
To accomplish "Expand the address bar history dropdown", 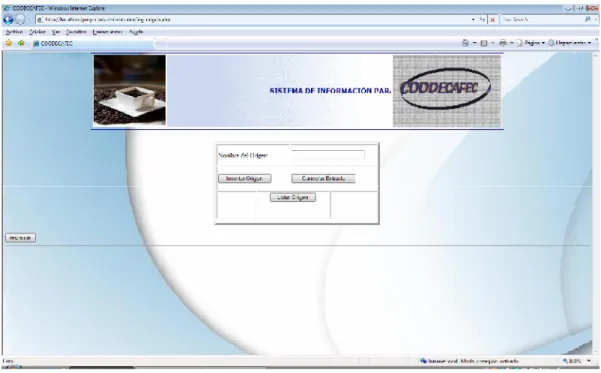I will [x=473, y=20].
